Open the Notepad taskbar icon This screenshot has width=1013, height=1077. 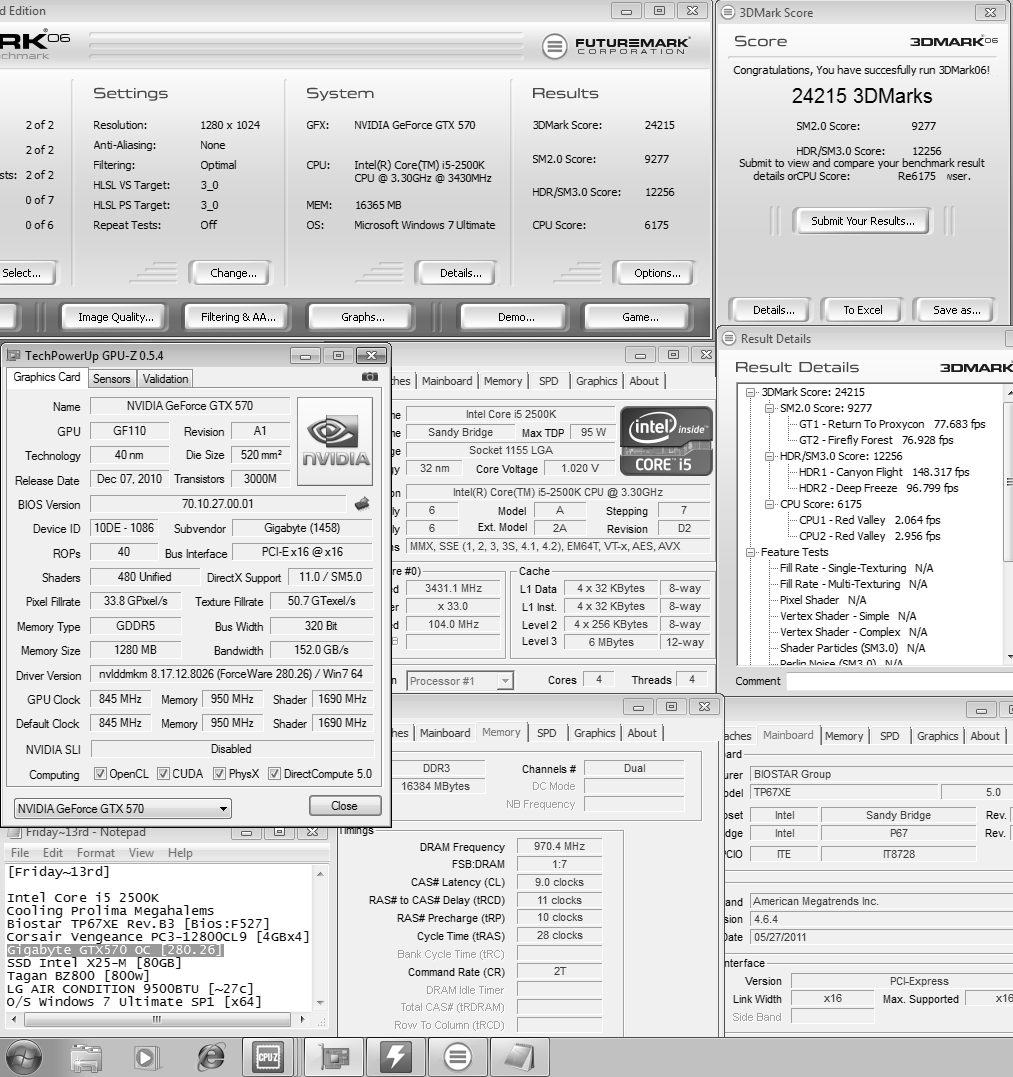pyautogui.click(x=519, y=1057)
